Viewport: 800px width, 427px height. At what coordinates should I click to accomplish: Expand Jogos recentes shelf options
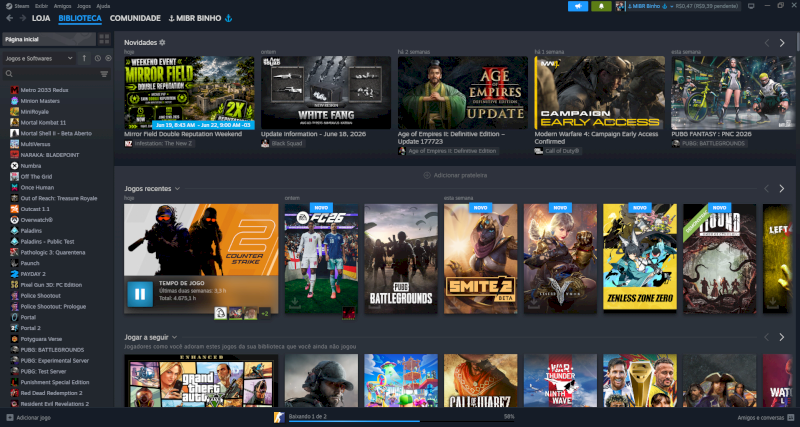[177, 189]
